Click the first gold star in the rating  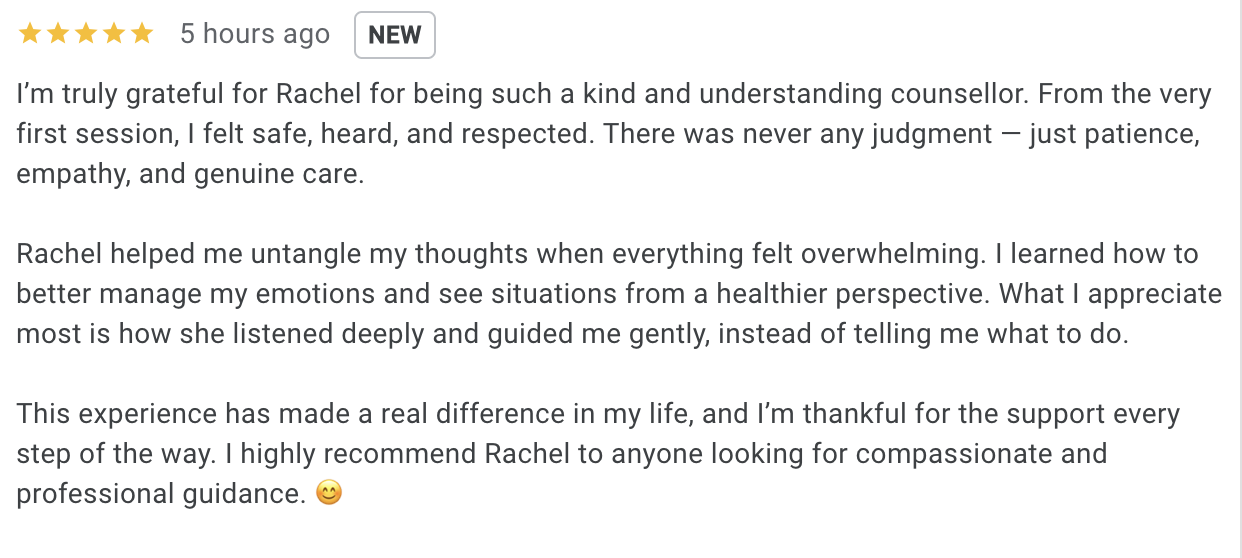click(x=29, y=34)
